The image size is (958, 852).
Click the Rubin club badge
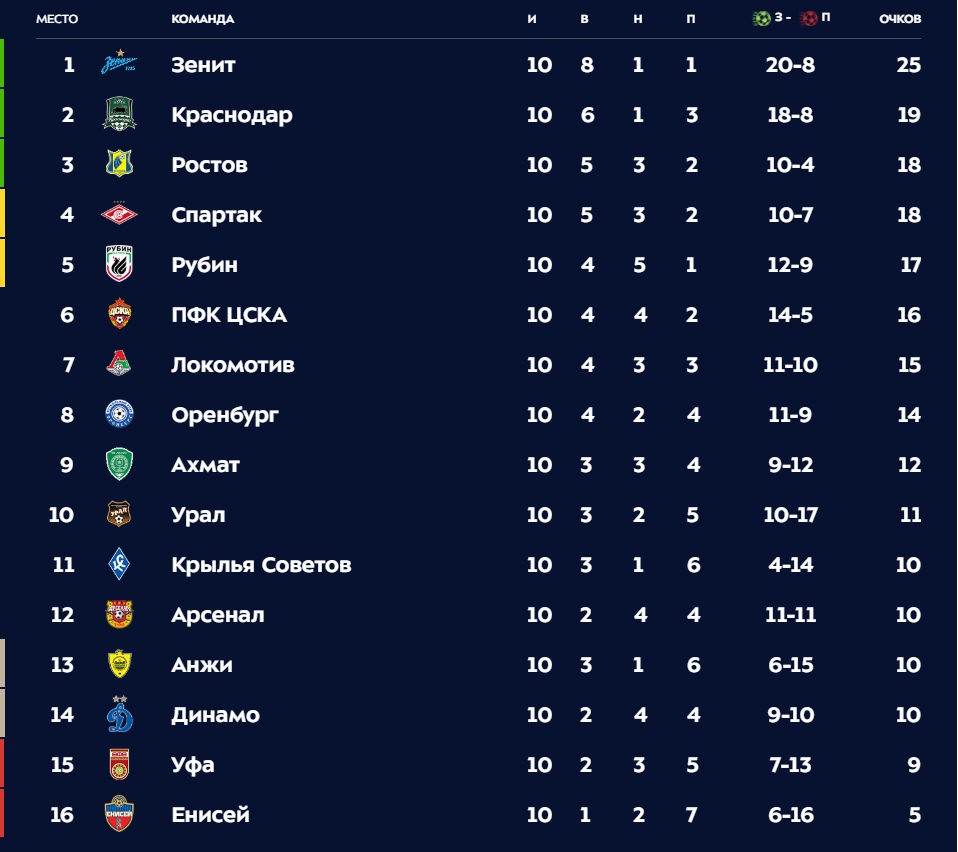click(x=120, y=265)
